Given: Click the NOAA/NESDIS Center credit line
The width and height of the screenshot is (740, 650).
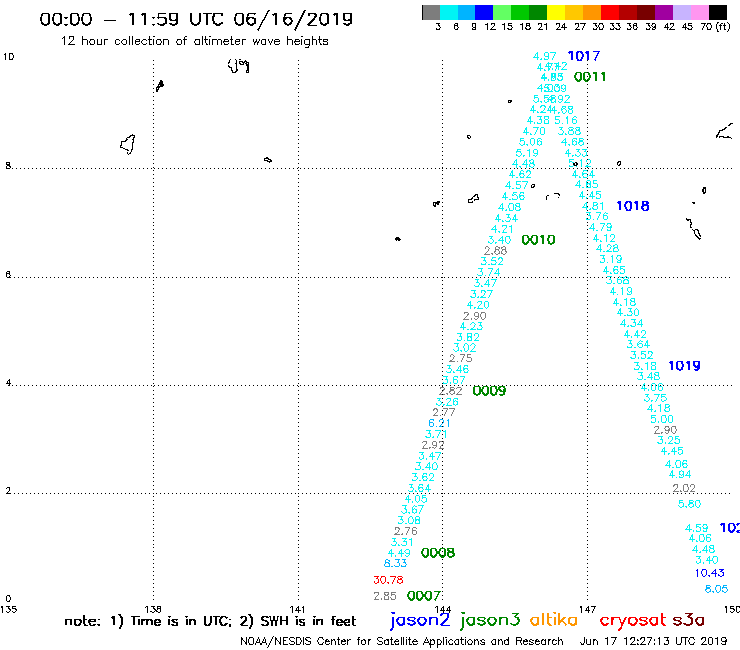Looking at the screenshot, I should click(402, 641).
